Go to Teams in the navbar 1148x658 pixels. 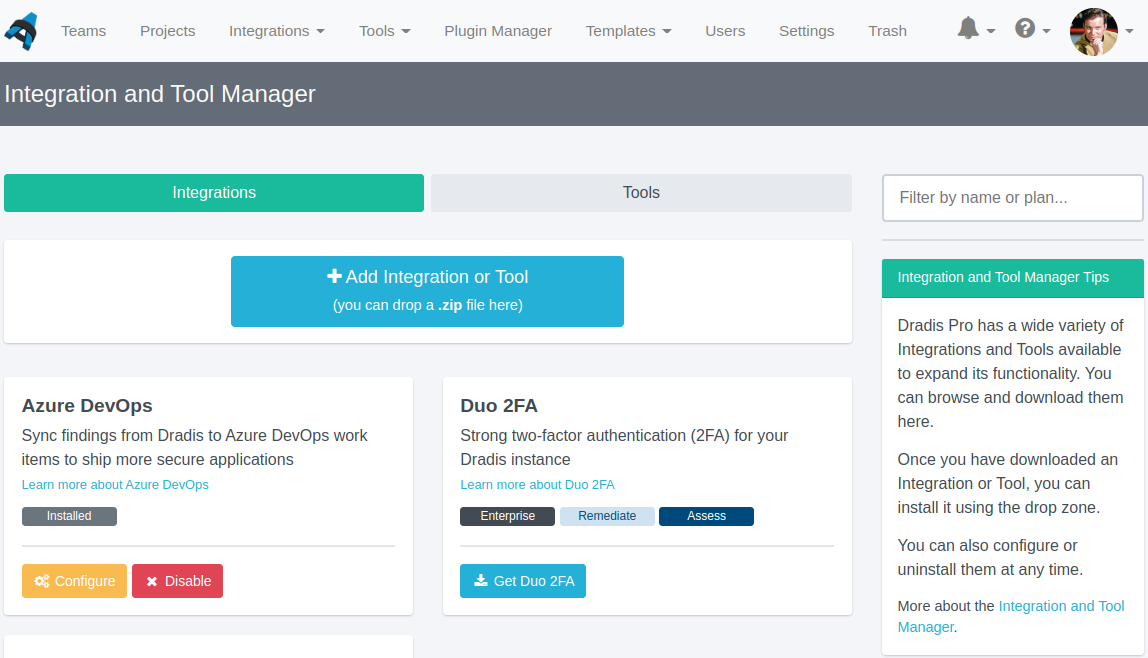83,31
